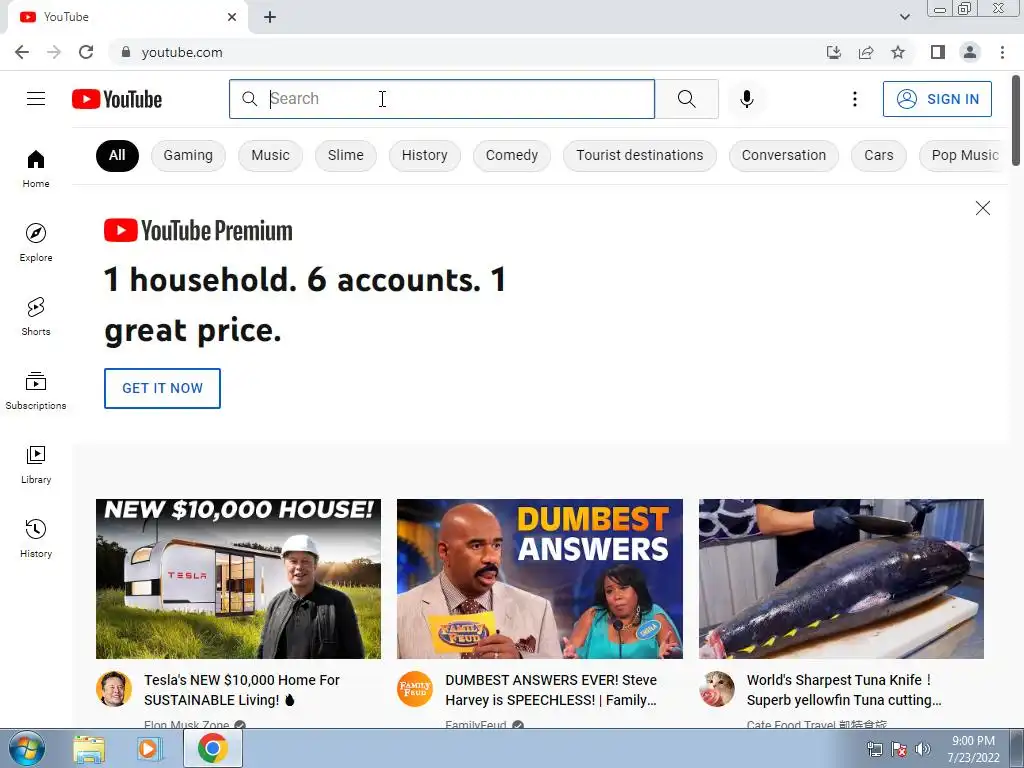Start voice search with the microphone

746,99
